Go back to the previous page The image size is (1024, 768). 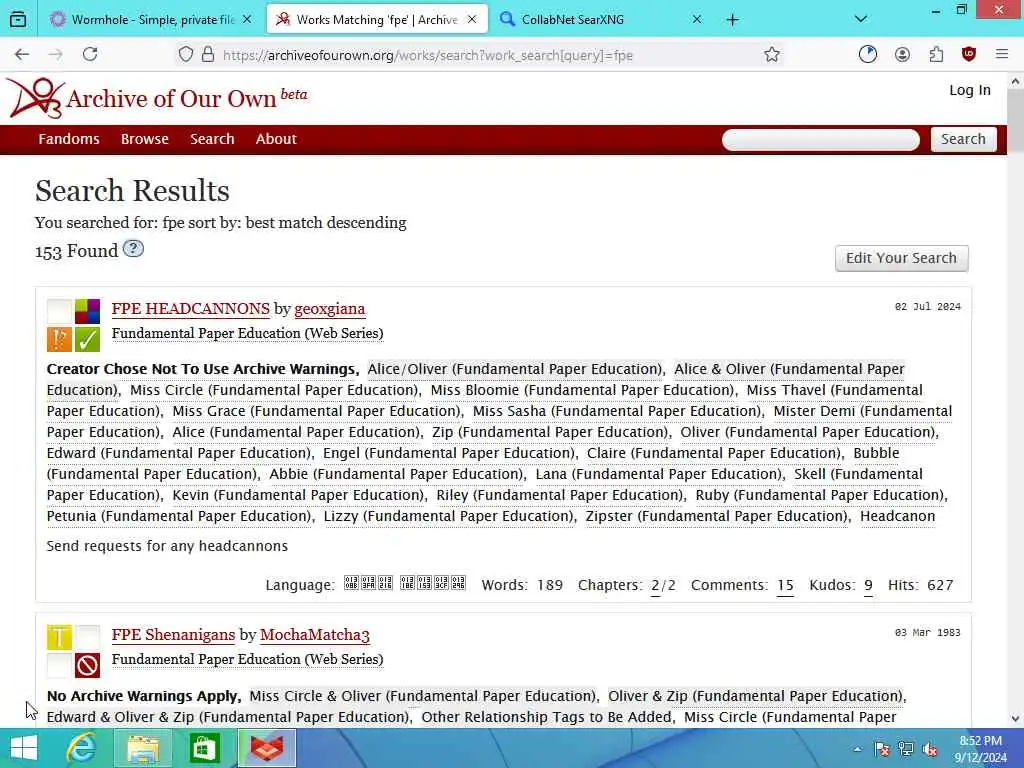[x=22, y=55]
